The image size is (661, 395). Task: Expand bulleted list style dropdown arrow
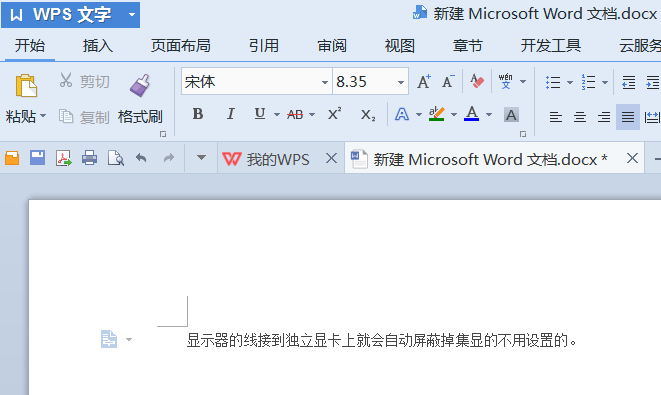pos(570,82)
